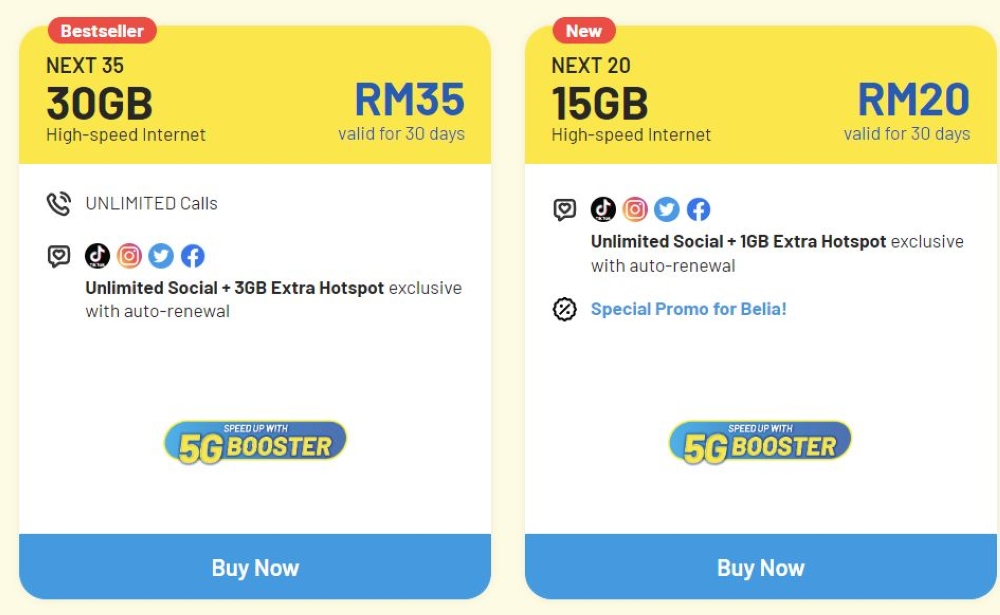This screenshot has width=1000, height=615.
Task: Click the Facebook icon in NEXT 20 card
Action: [698, 209]
